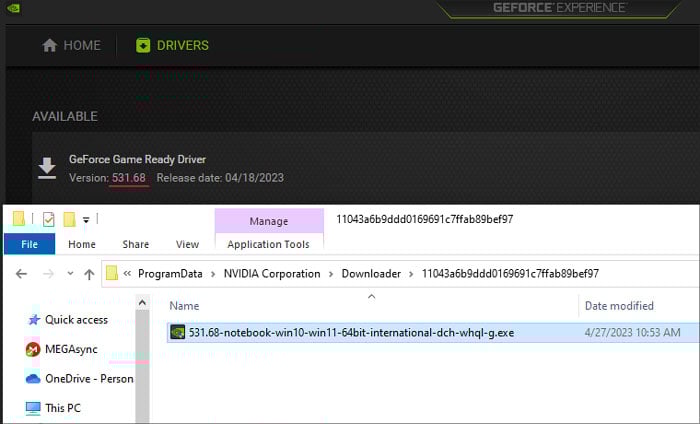This screenshot has width=700, height=424.
Task: Open Quick access in navigation pane
Action: 76,320
